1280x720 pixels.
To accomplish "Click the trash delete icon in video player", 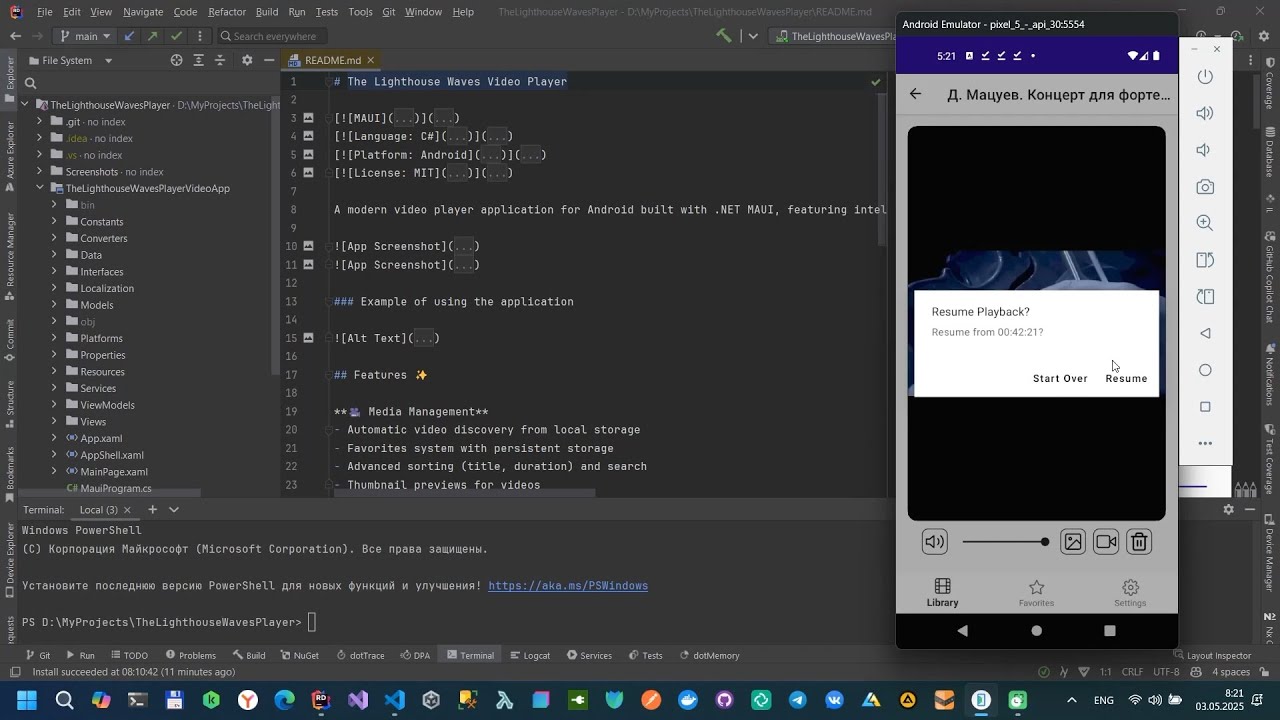I will (x=1139, y=542).
